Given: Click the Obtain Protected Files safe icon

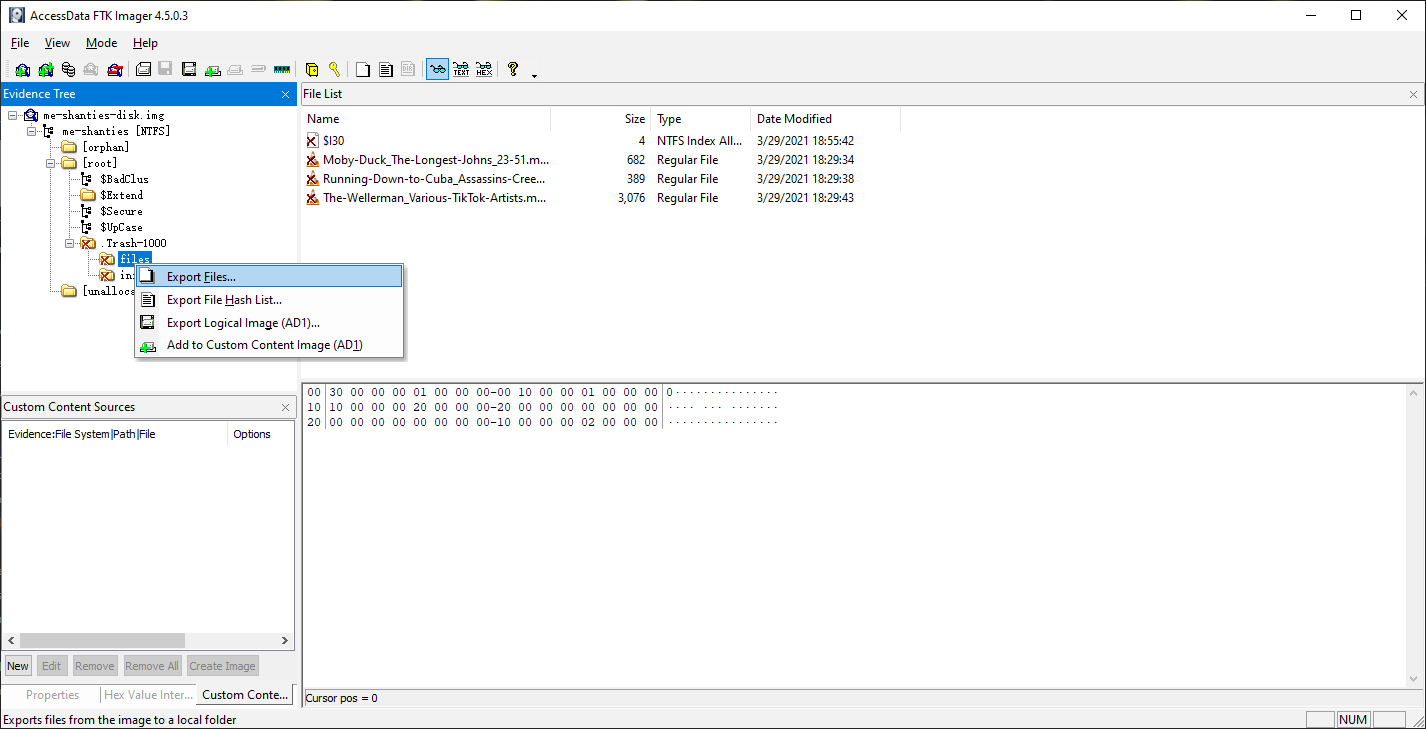Looking at the screenshot, I should pos(312,69).
